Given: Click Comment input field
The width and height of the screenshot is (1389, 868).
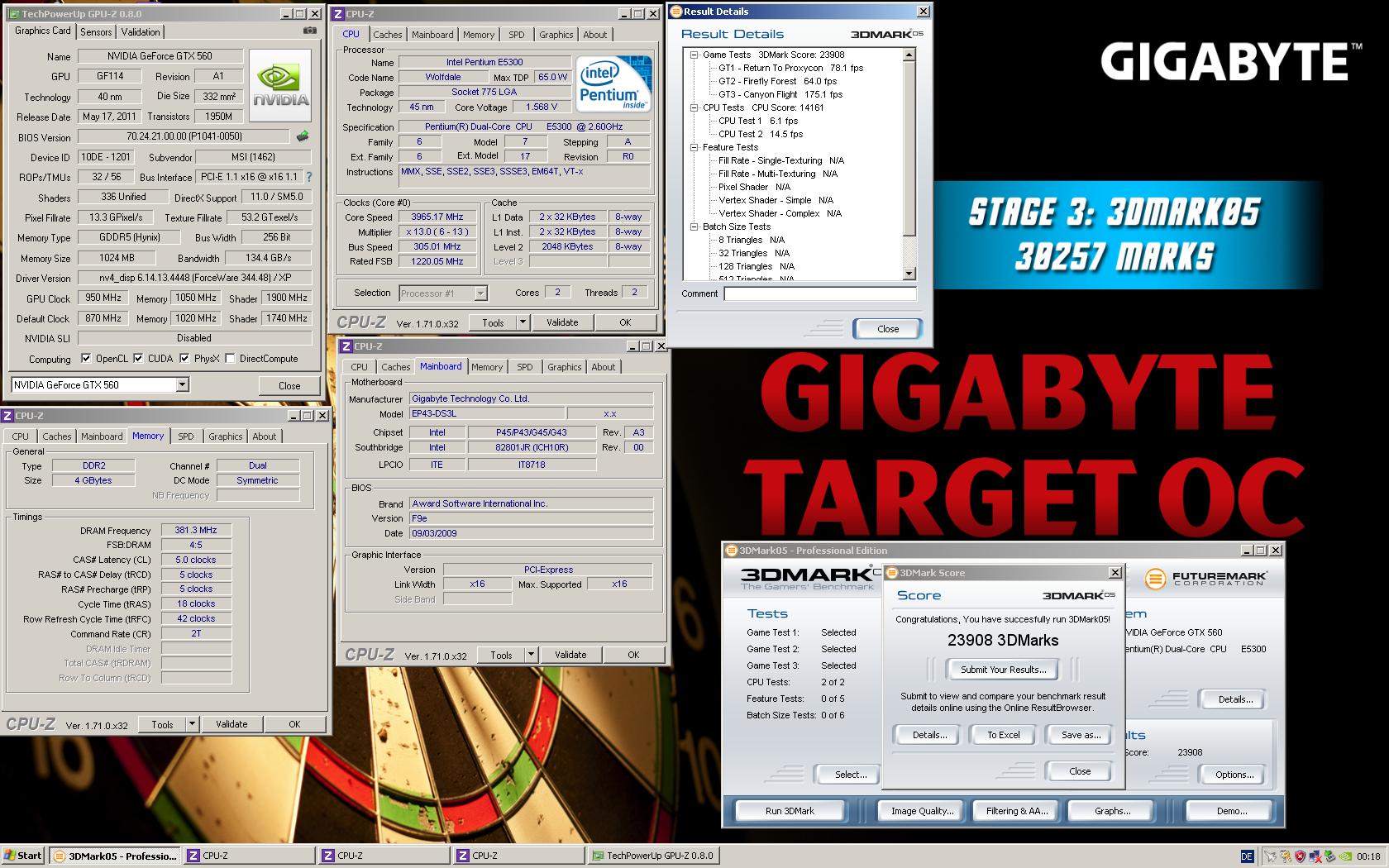Looking at the screenshot, I should [x=820, y=293].
